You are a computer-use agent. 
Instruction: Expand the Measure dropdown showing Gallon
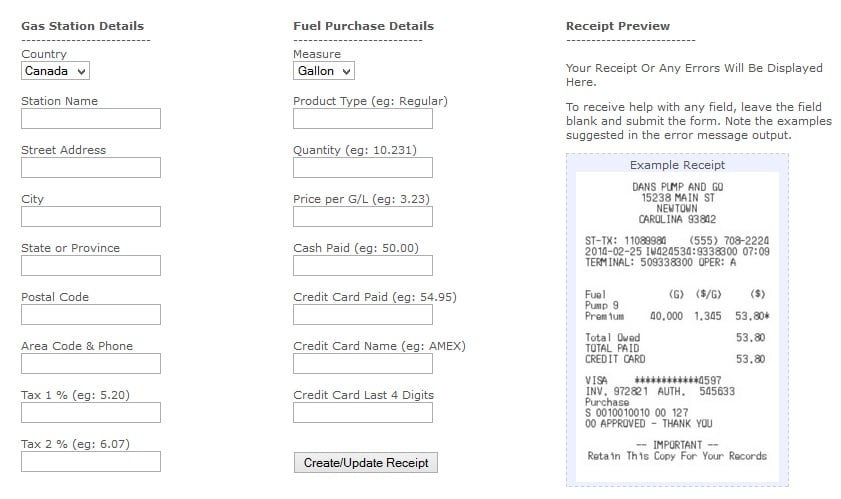point(323,71)
